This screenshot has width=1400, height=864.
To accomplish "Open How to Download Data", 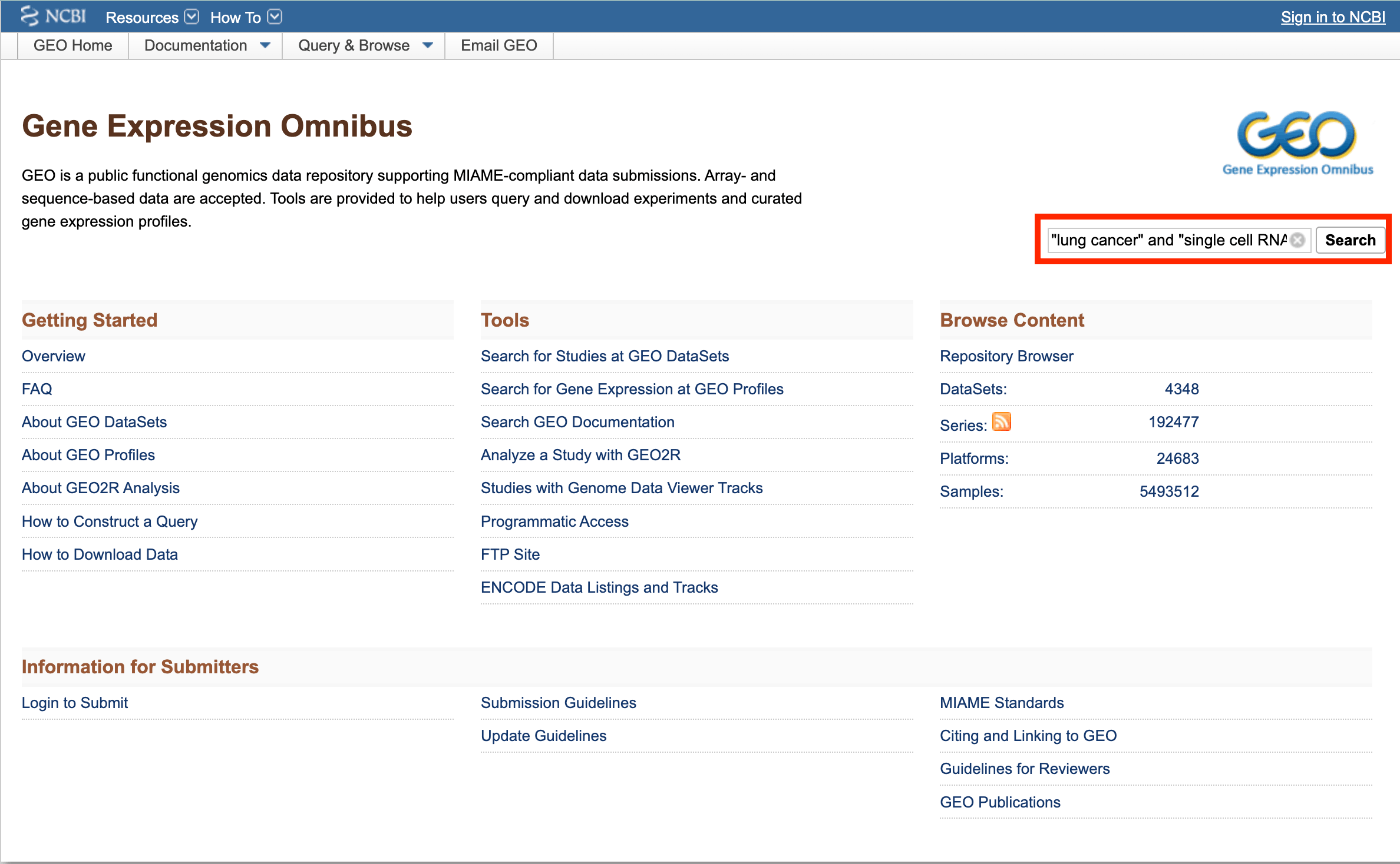I will point(100,554).
